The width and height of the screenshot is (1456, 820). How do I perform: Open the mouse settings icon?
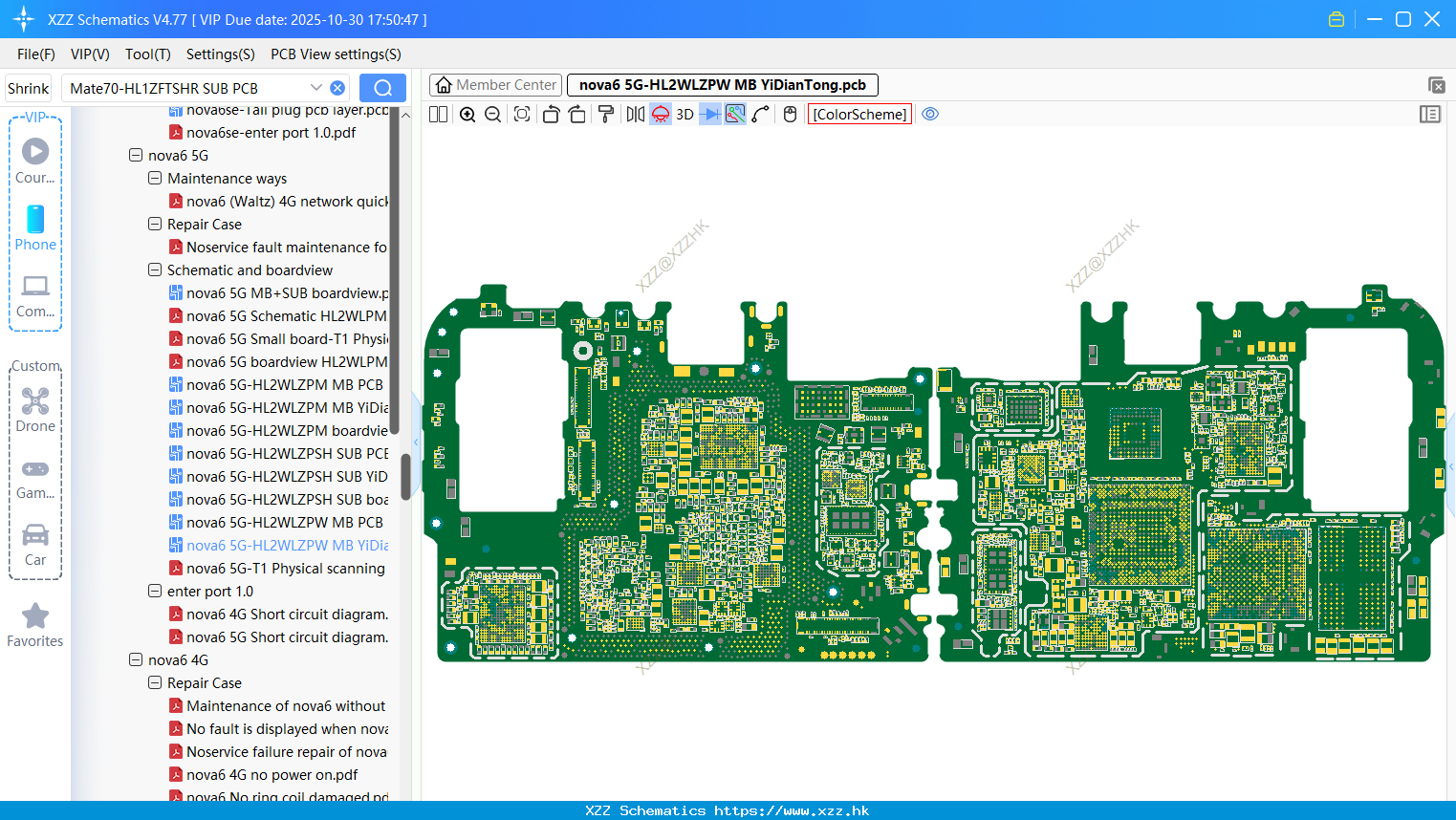790,114
